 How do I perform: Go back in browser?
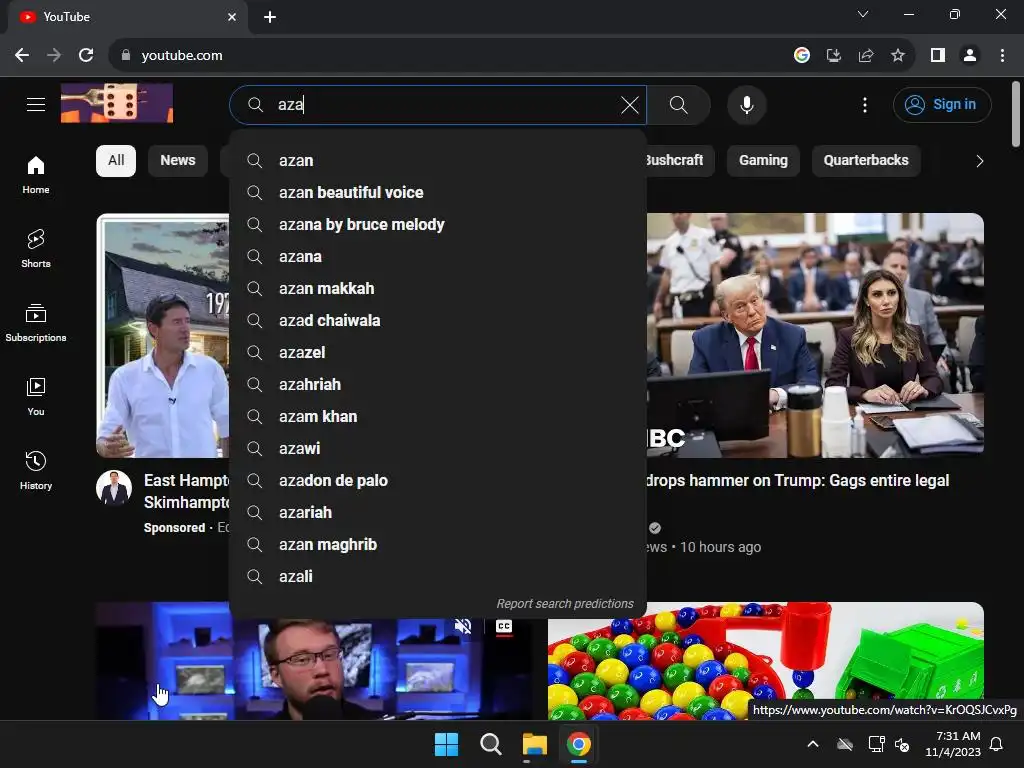click(x=22, y=56)
